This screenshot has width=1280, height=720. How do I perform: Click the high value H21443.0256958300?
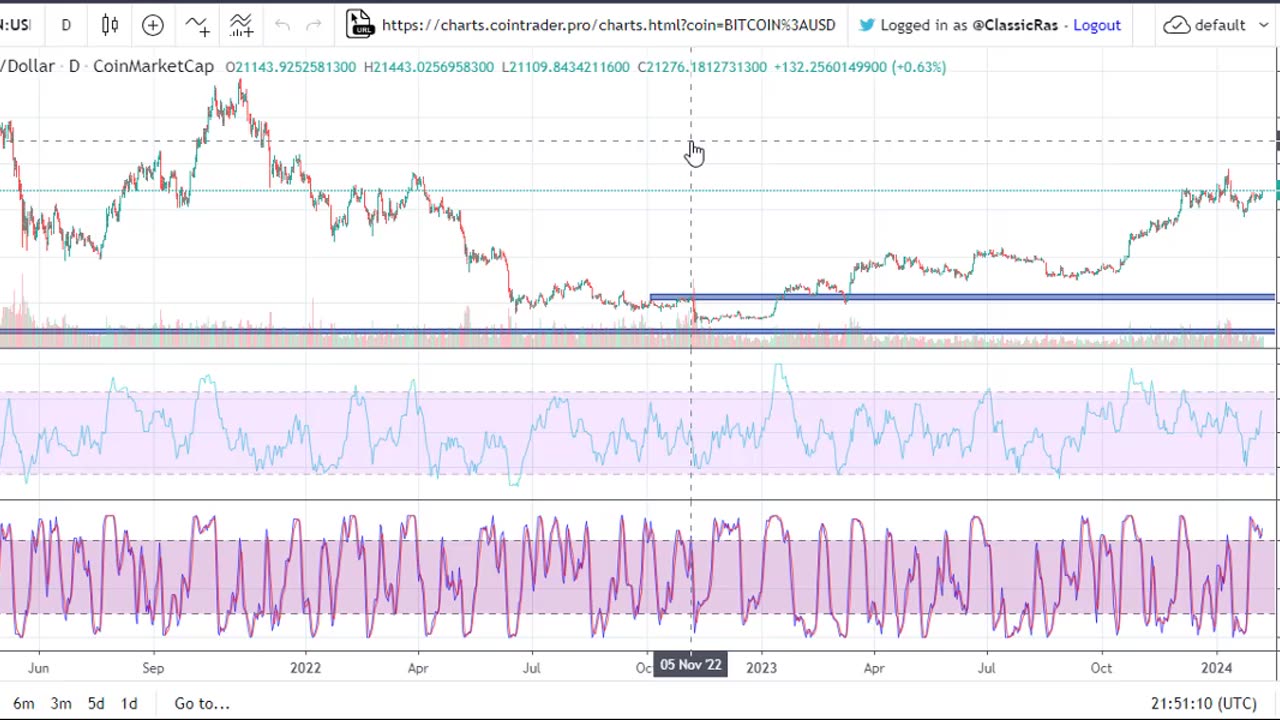tap(428, 67)
